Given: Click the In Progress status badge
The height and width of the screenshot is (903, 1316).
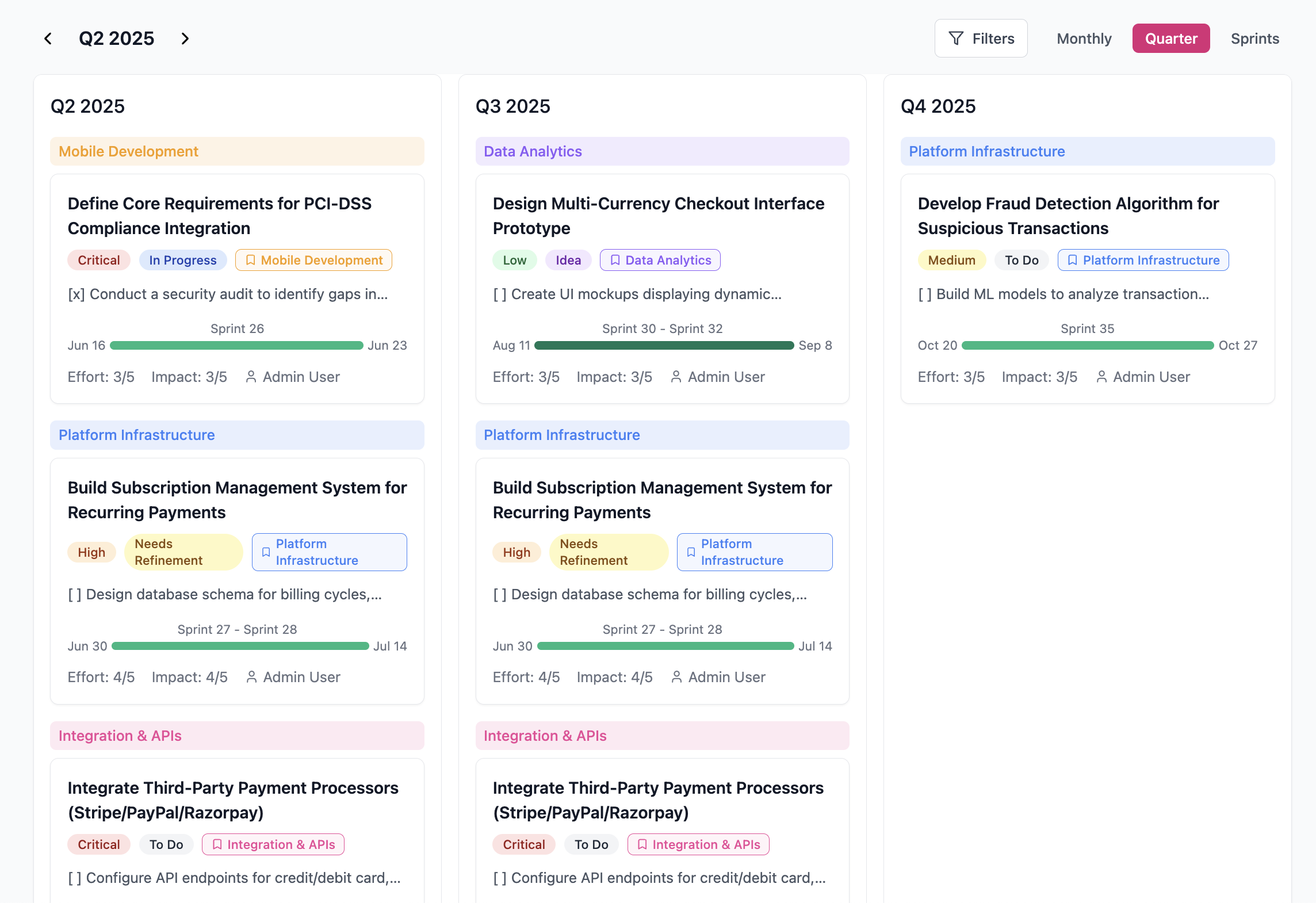Looking at the screenshot, I should coord(183,261).
